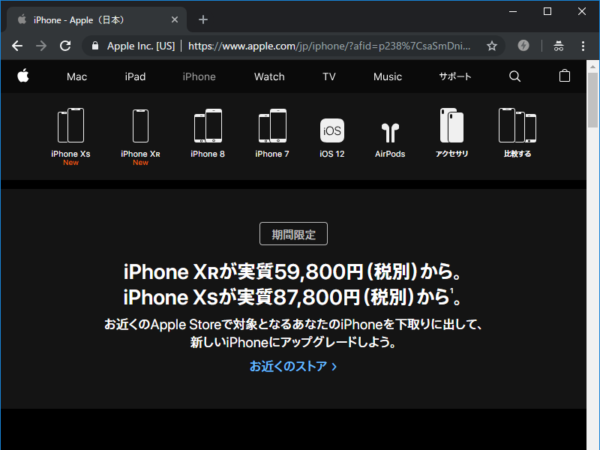Click the お近くのストア link
Viewport: 600px width, 450px height.
293,367
